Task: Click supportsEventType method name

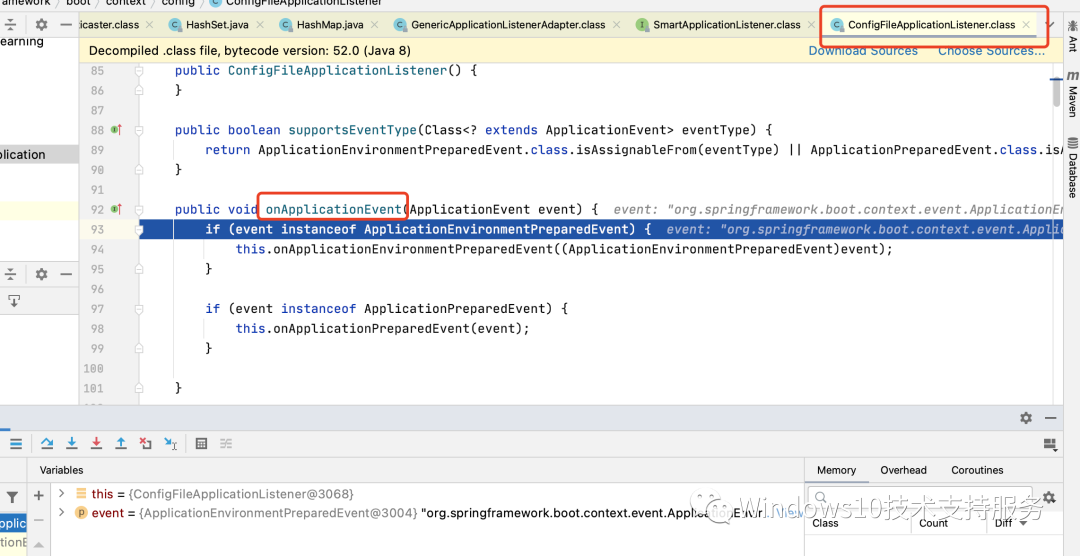Action: (x=353, y=130)
